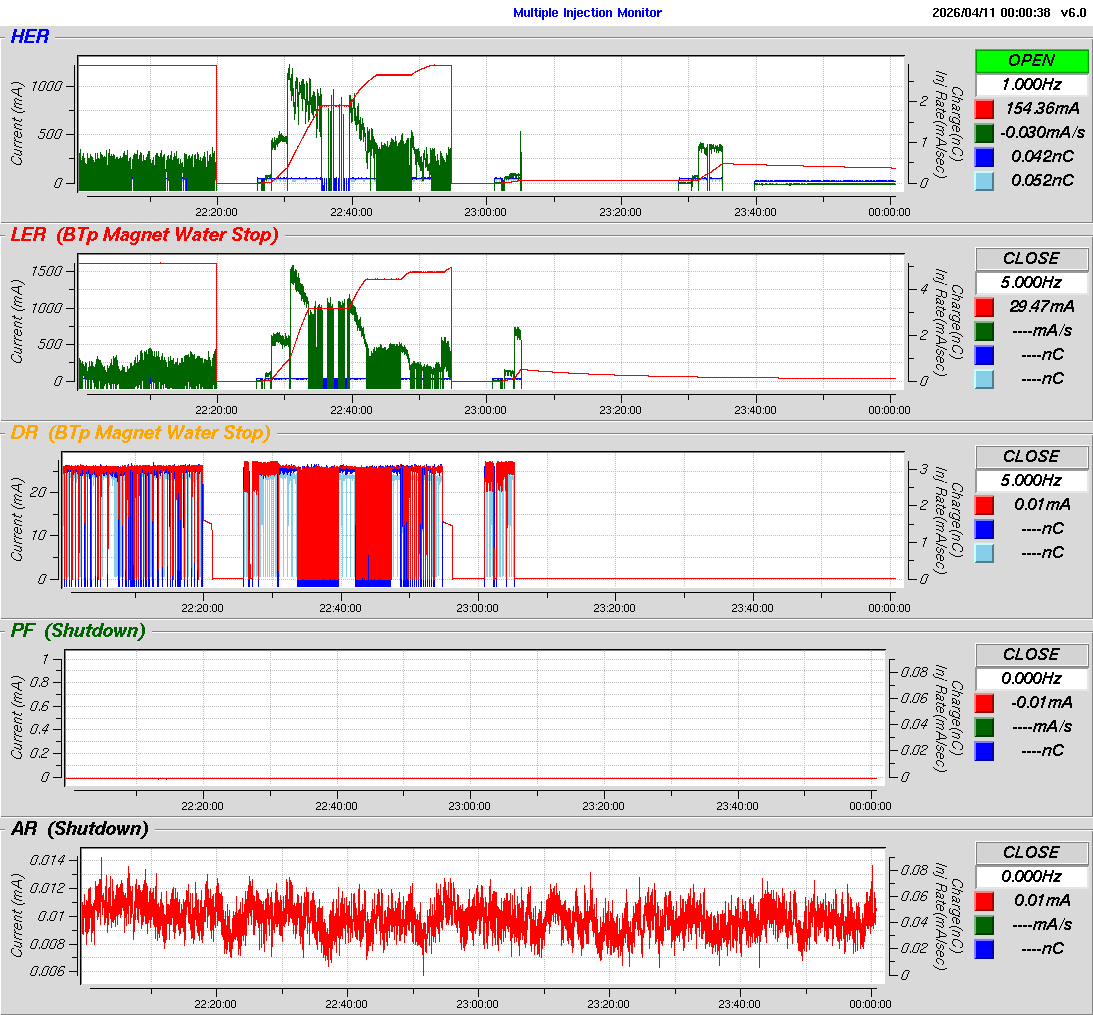Screen dimensions: 1093x1015
Task: Select the green swatch in PF legend
Action: point(985,727)
